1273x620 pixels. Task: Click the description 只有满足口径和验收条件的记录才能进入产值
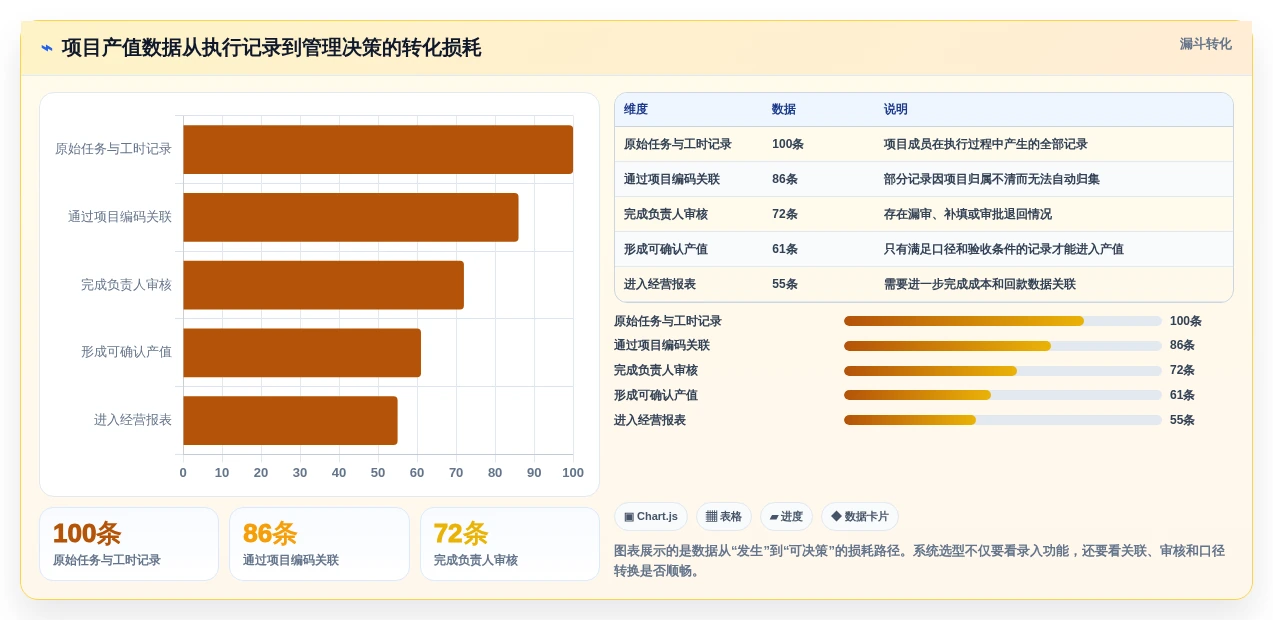coord(1004,249)
